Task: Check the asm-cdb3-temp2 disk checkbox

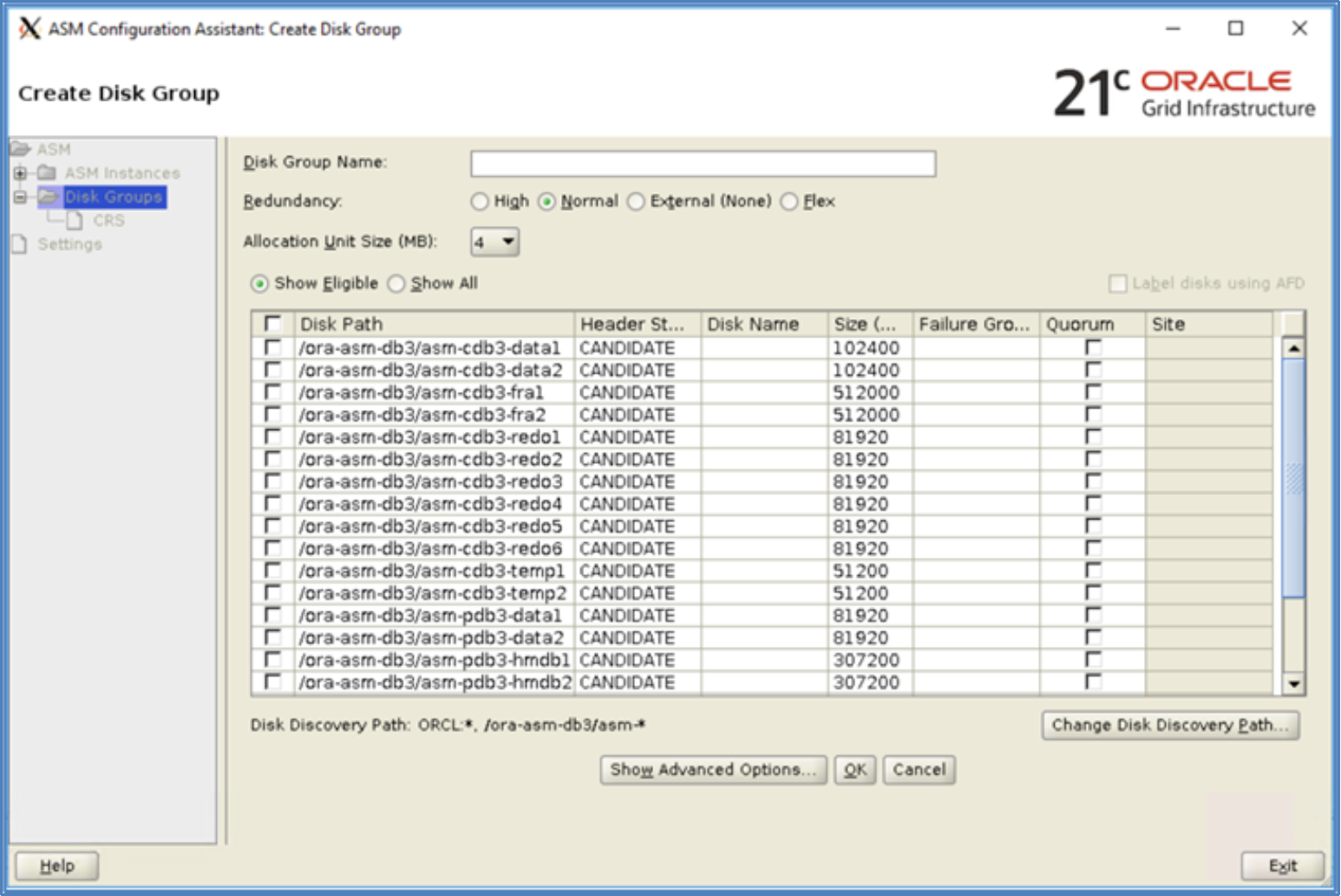Action: [x=272, y=592]
